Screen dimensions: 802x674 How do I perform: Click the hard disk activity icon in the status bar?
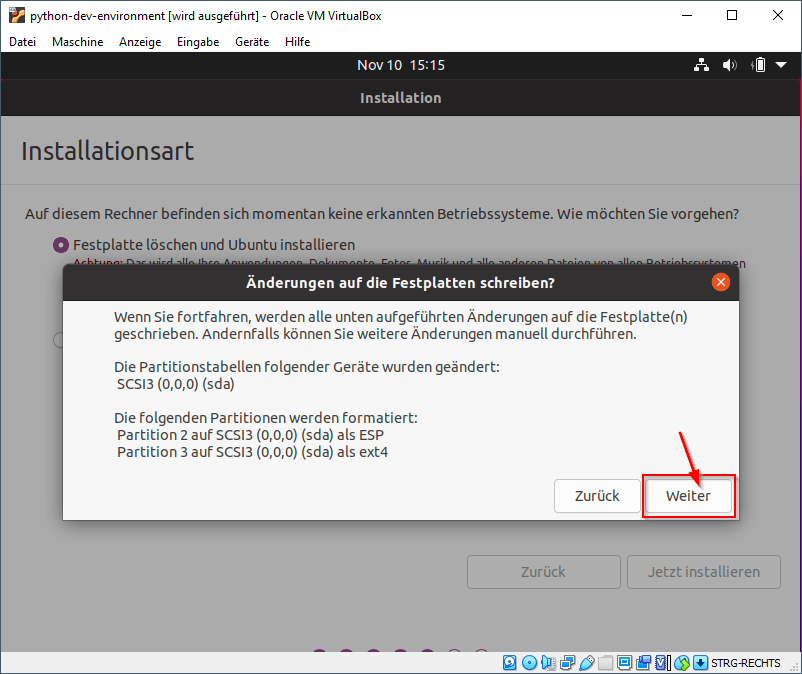(509, 662)
